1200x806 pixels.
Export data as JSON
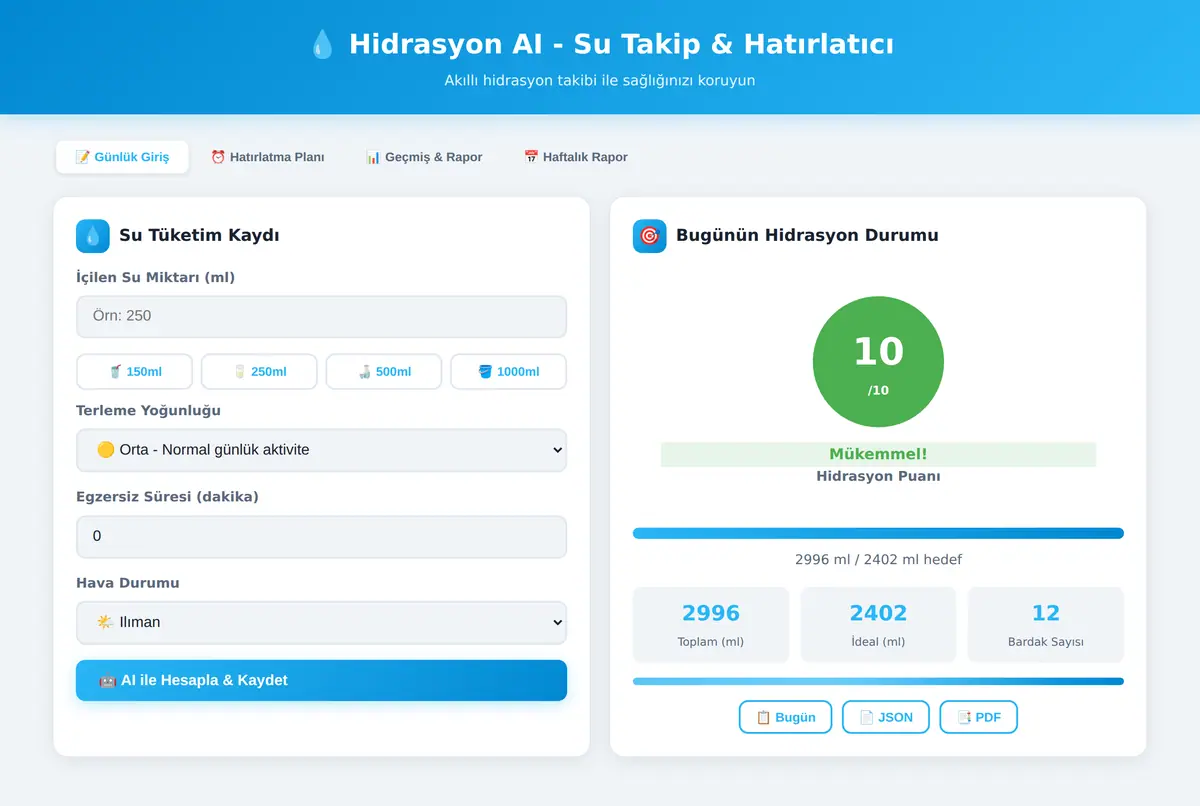885,717
